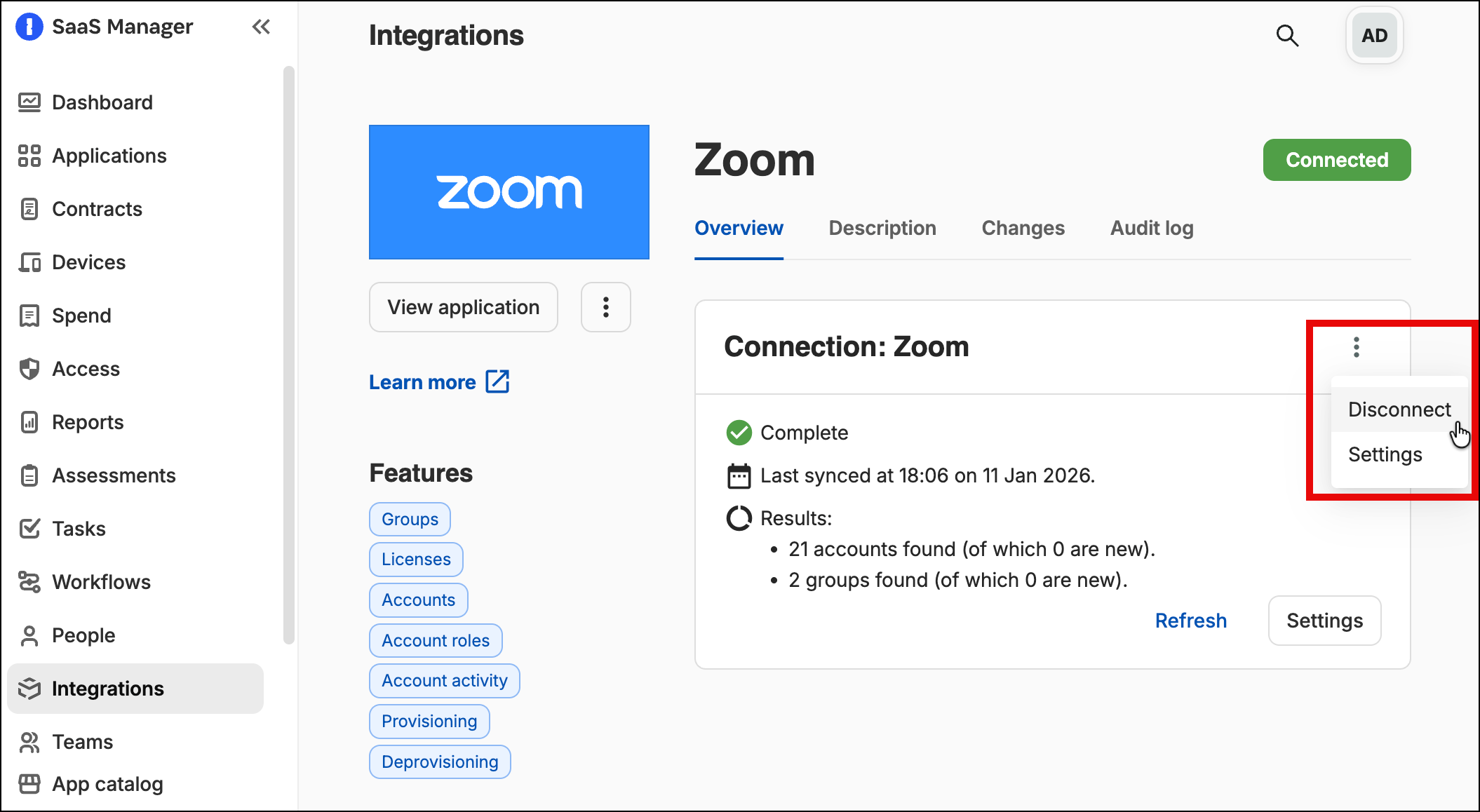Choose Disconnect from the connection menu
1480x812 pixels.
coord(1399,410)
